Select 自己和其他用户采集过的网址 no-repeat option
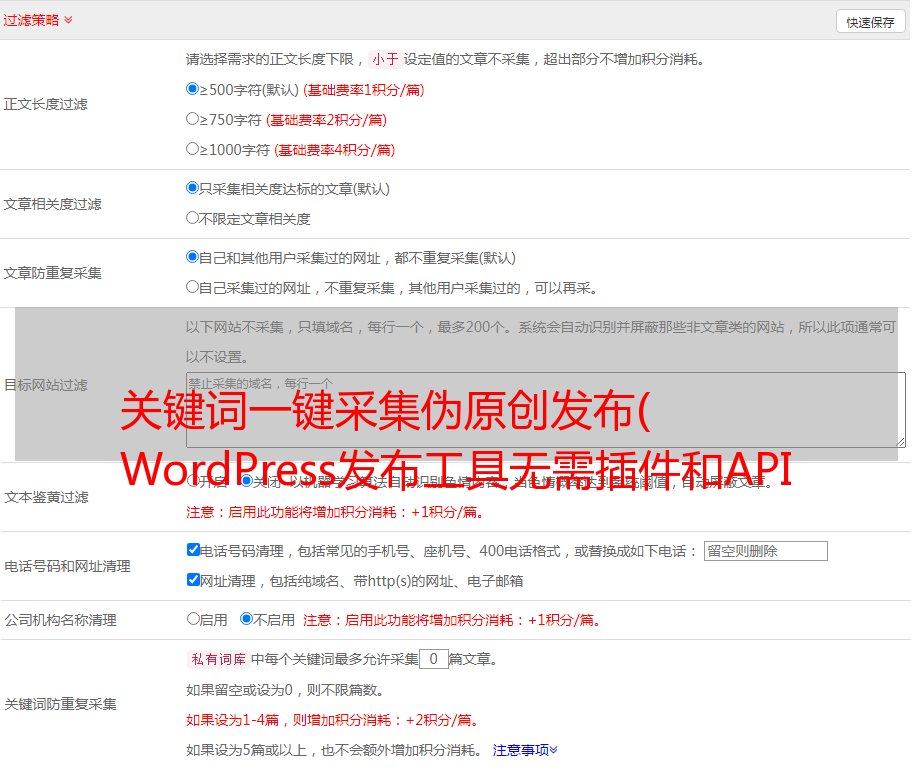 192,257
